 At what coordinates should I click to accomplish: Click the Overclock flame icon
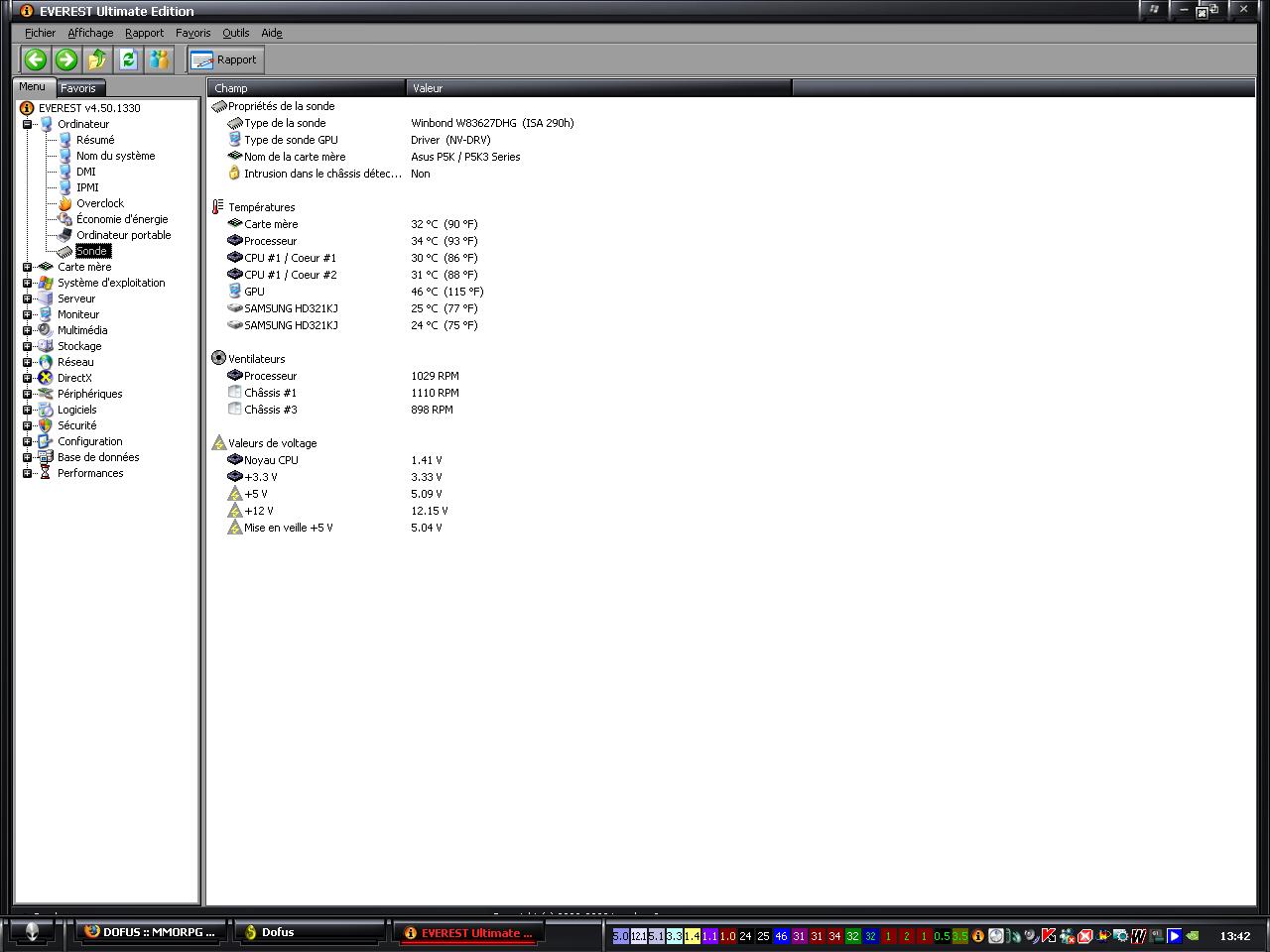tap(65, 203)
